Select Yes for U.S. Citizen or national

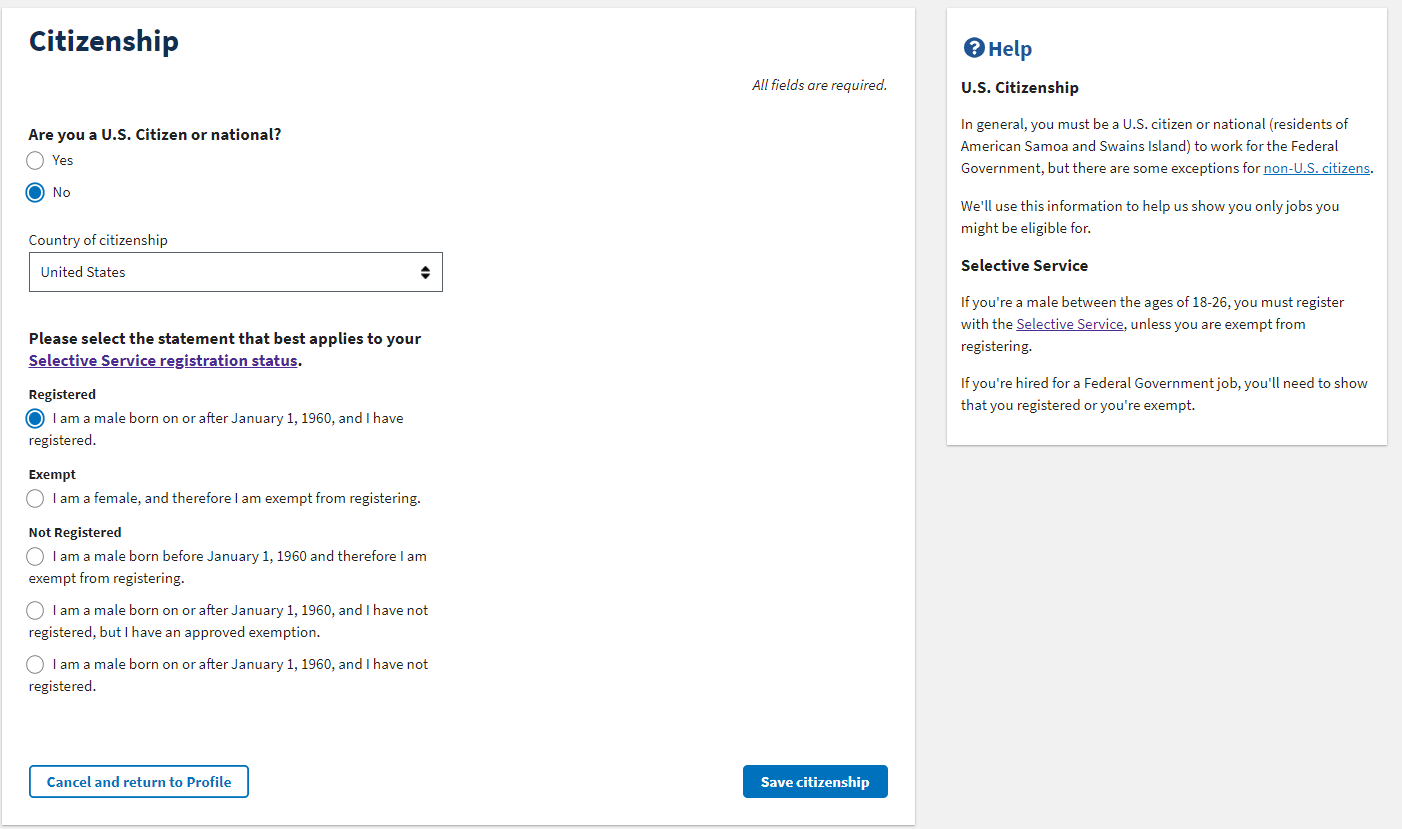[36, 161]
